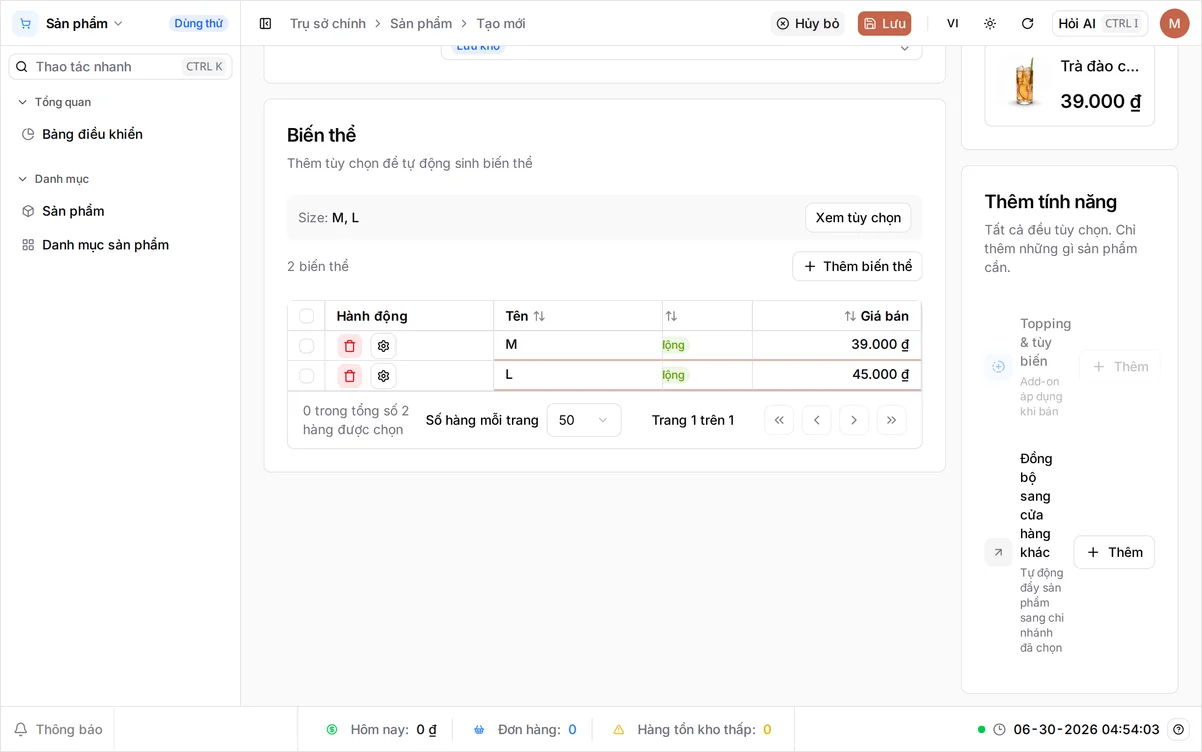Edit the 39.000 ₫ price cell
Screen dimensions: 1202x752
837,345
